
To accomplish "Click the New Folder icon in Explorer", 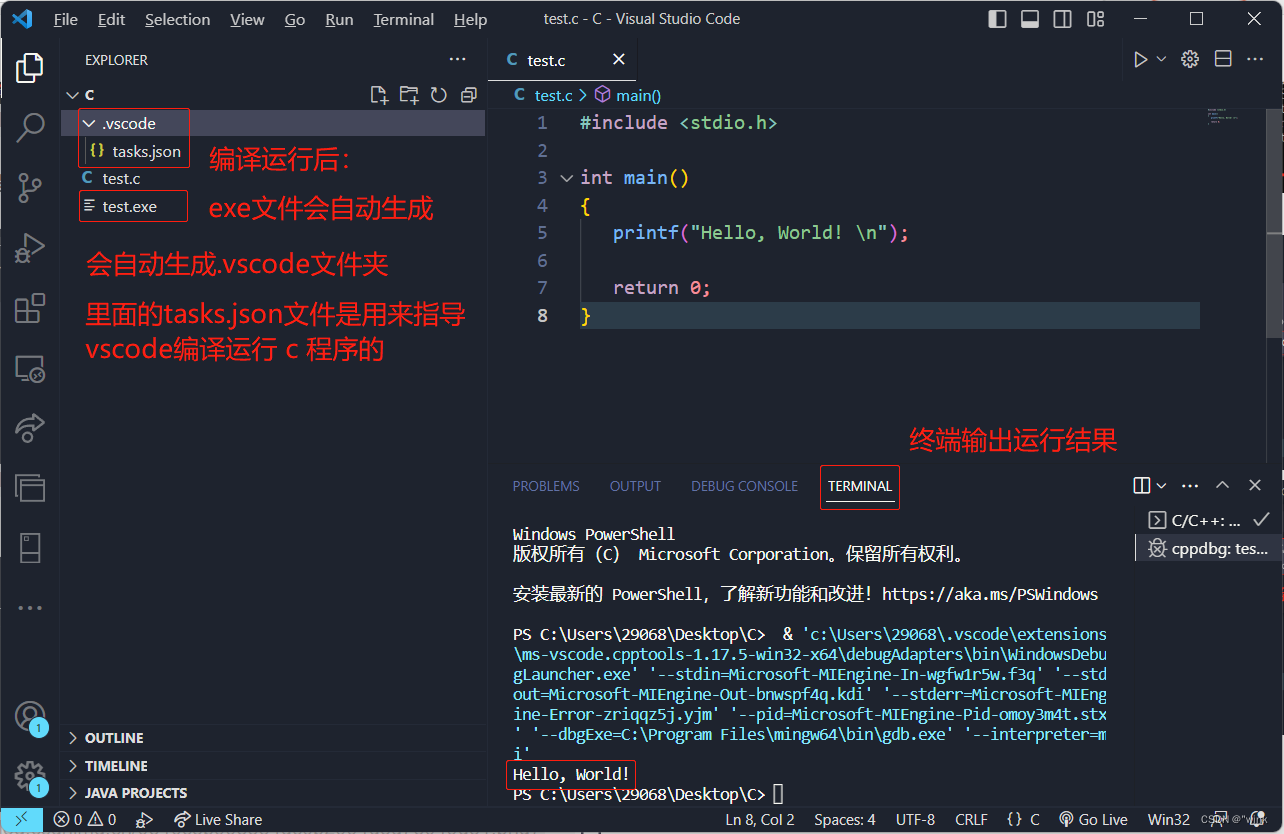I will [x=409, y=95].
